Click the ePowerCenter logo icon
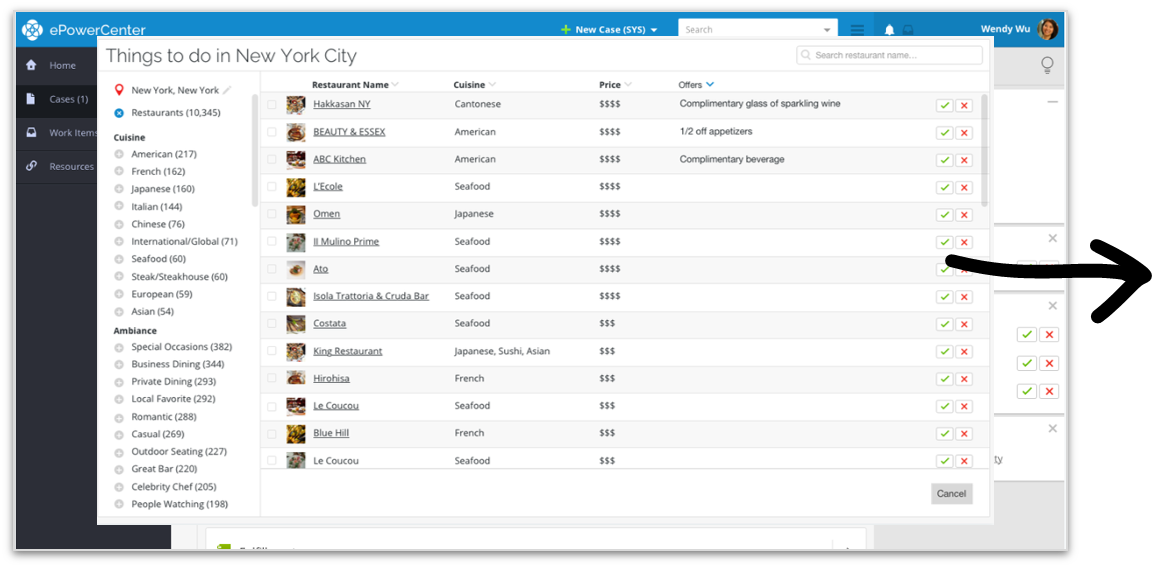 32,30
